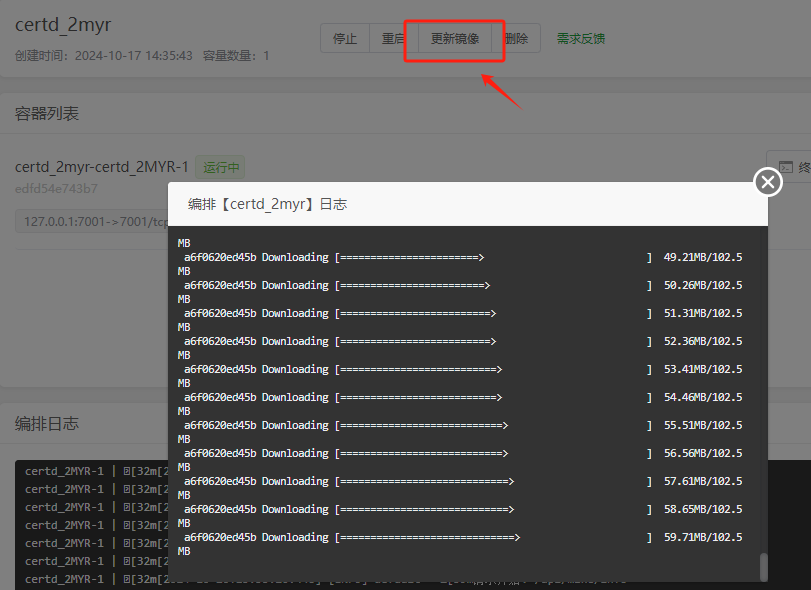Click the log dialog vertical scrollbar
This screenshot has height=590, width=811.
coord(764,567)
